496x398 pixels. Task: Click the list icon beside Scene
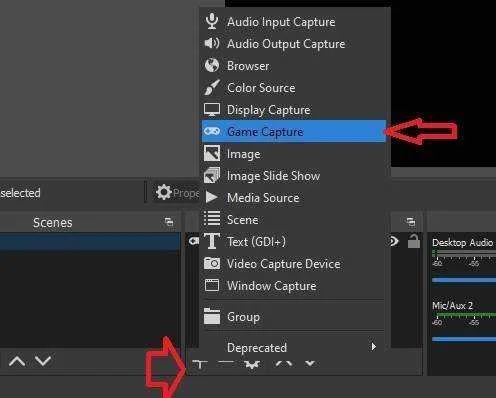[212, 219]
